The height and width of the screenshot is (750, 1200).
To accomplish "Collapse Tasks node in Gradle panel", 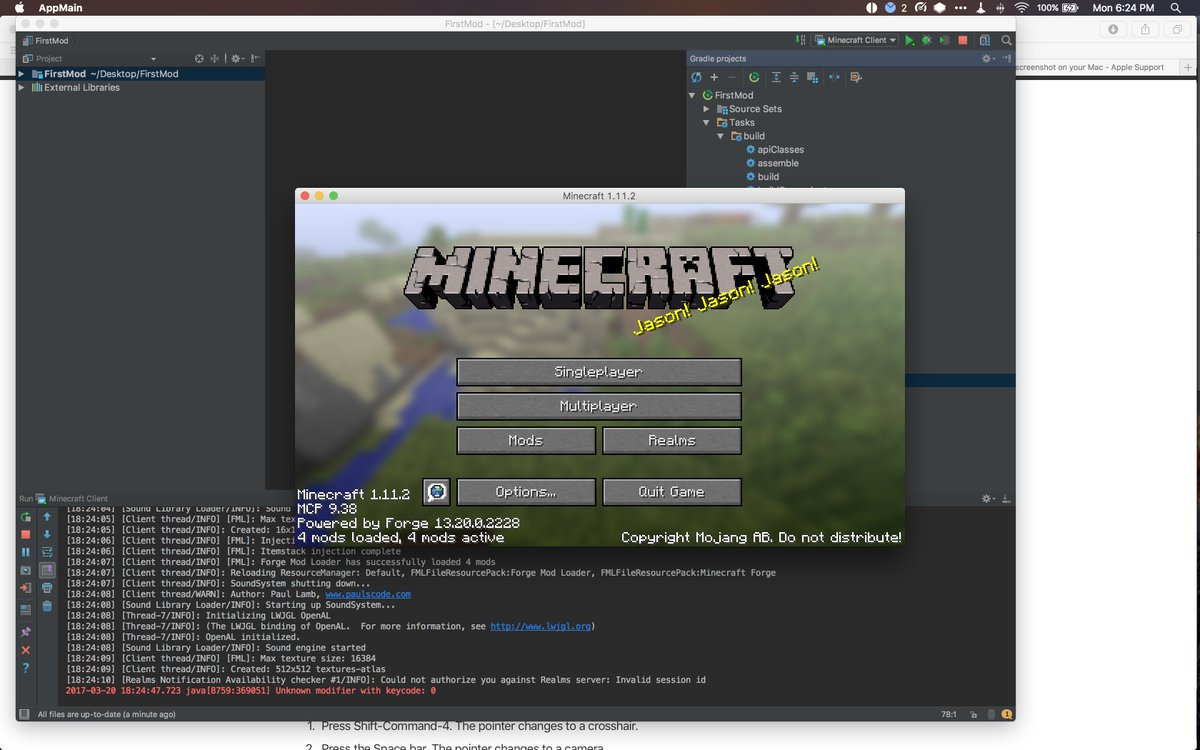I will 707,123.
